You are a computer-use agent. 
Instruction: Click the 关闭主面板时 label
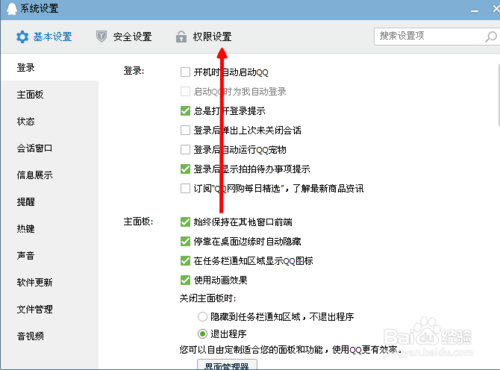tap(208, 298)
